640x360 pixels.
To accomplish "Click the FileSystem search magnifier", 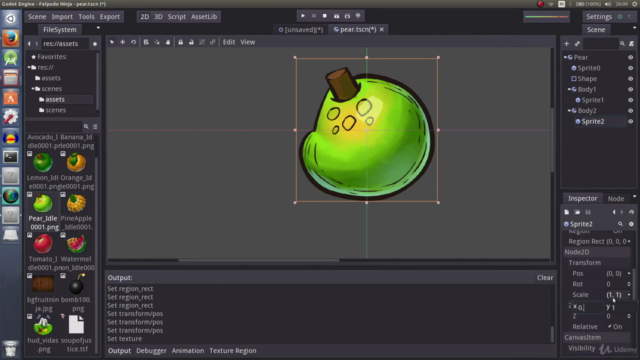I will (x=86, y=127).
